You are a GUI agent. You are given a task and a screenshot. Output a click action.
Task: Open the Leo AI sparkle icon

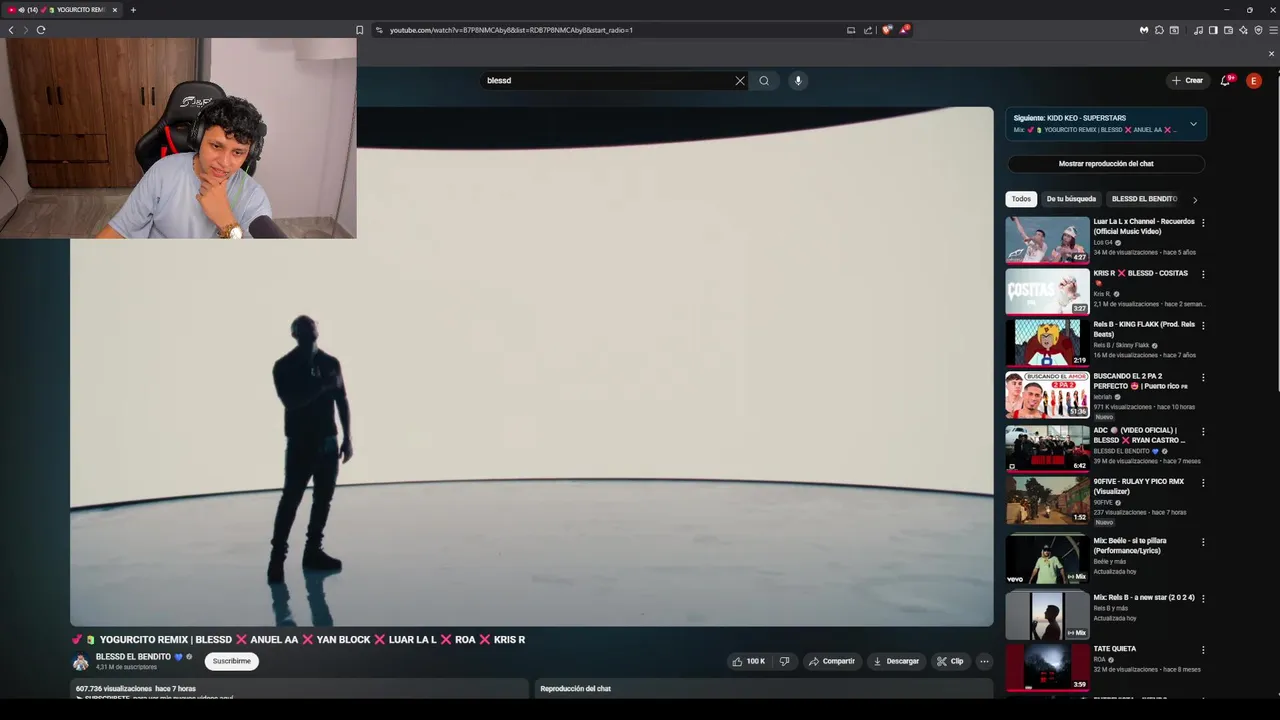click(1243, 30)
